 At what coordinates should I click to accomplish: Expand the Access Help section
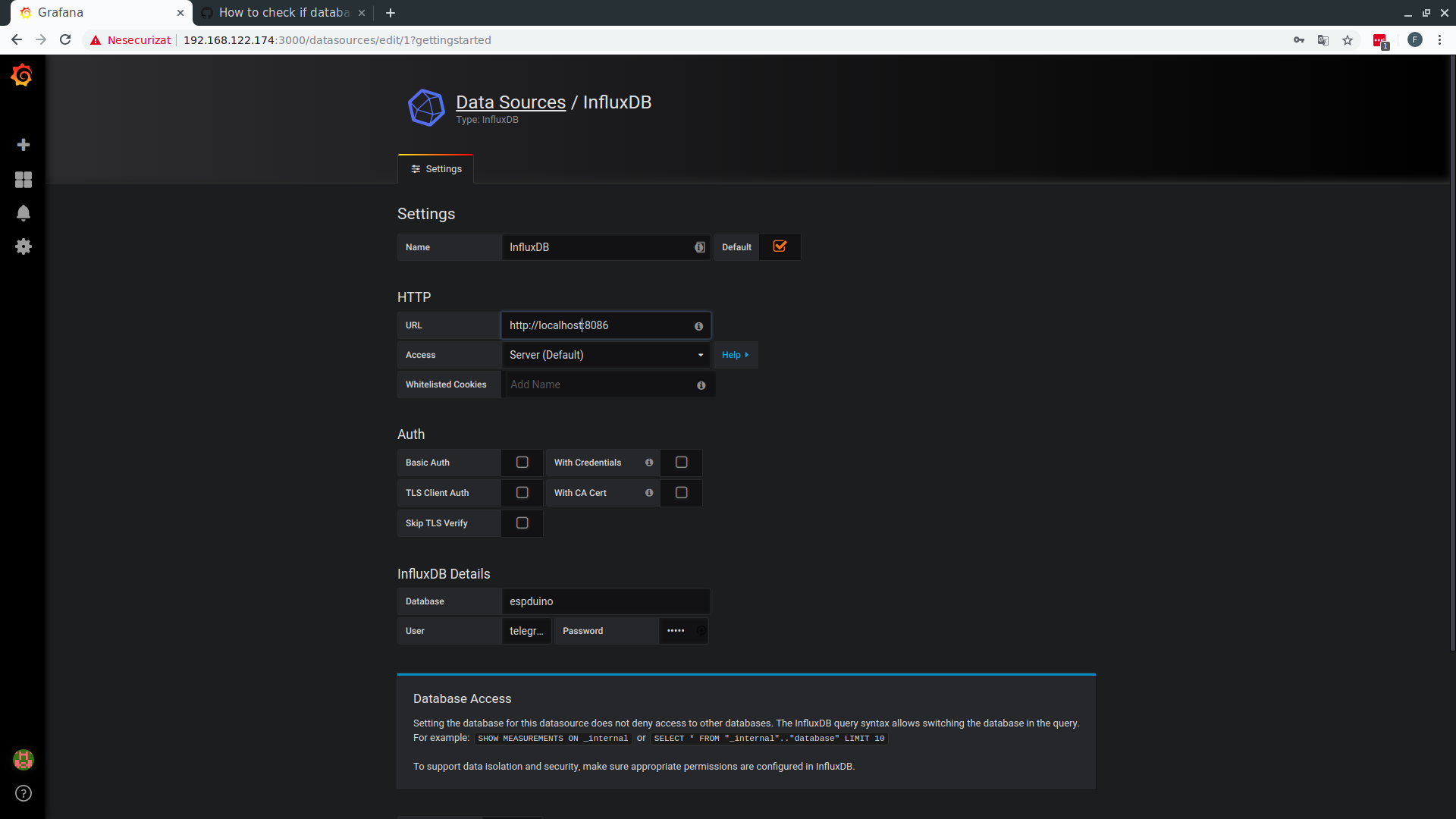point(736,355)
